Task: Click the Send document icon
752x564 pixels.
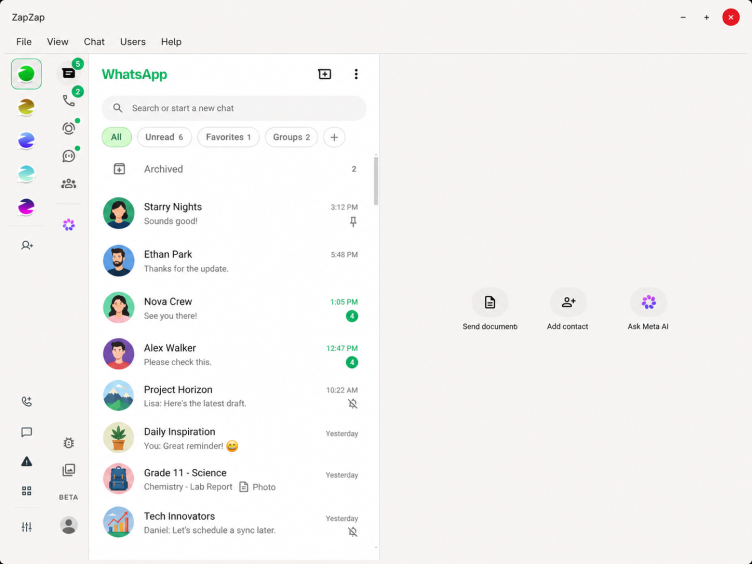Action: (490, 302)
